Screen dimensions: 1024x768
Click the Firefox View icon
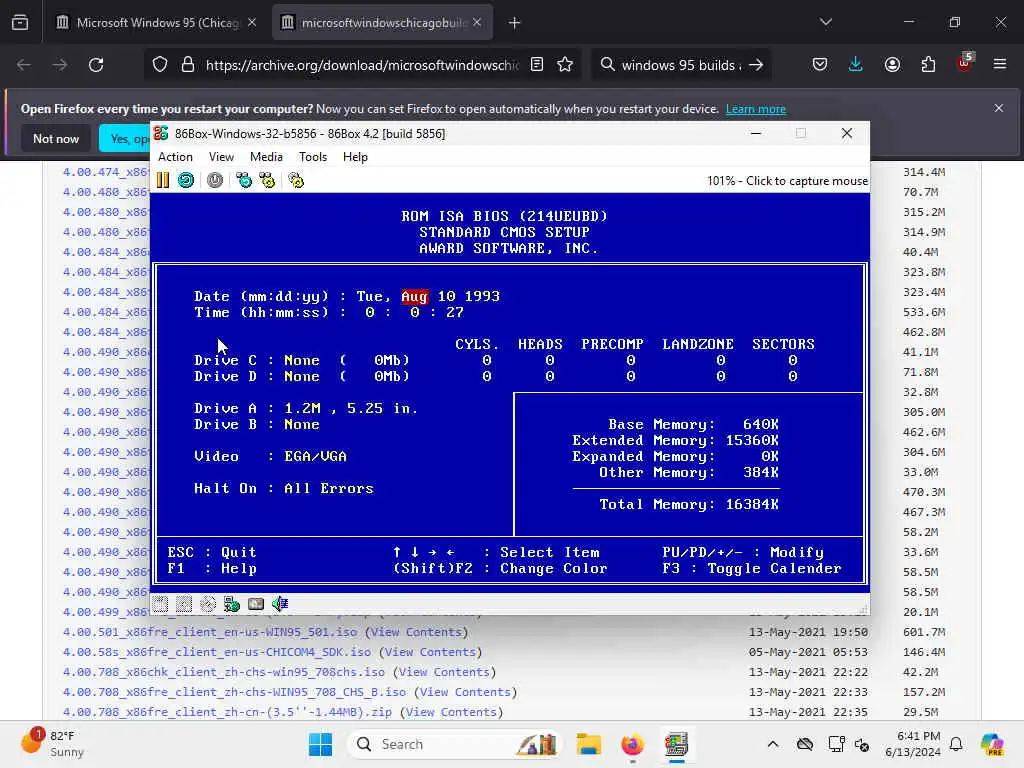[x=20, y=23]
